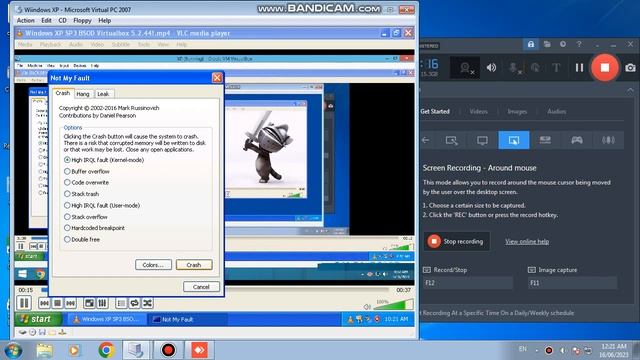Click the Crash button in Not My Fault
Image resolution: width=640 pixels, height=360 pixels.
(194, 265)
